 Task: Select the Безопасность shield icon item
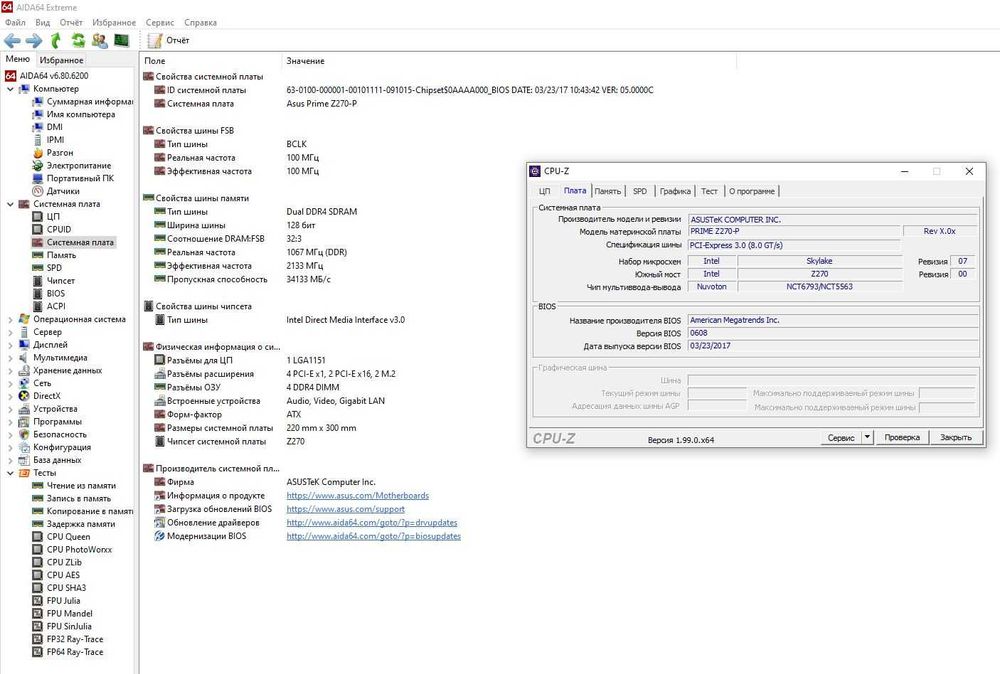[x=24, y=434]
